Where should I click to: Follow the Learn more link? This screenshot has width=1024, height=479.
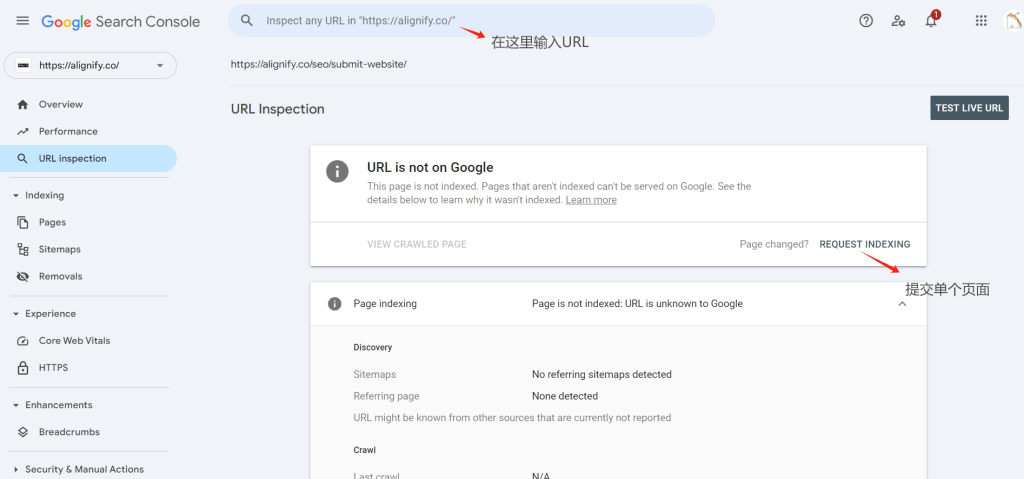pyautogui.click(x=591, y=200)
